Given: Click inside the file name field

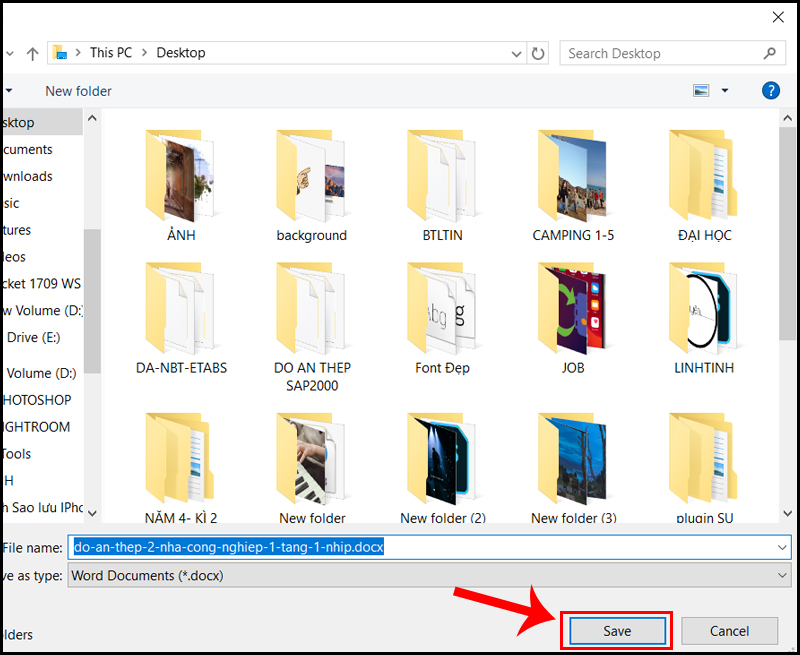Looking at the screenshot, I should [x=300, y=546].
